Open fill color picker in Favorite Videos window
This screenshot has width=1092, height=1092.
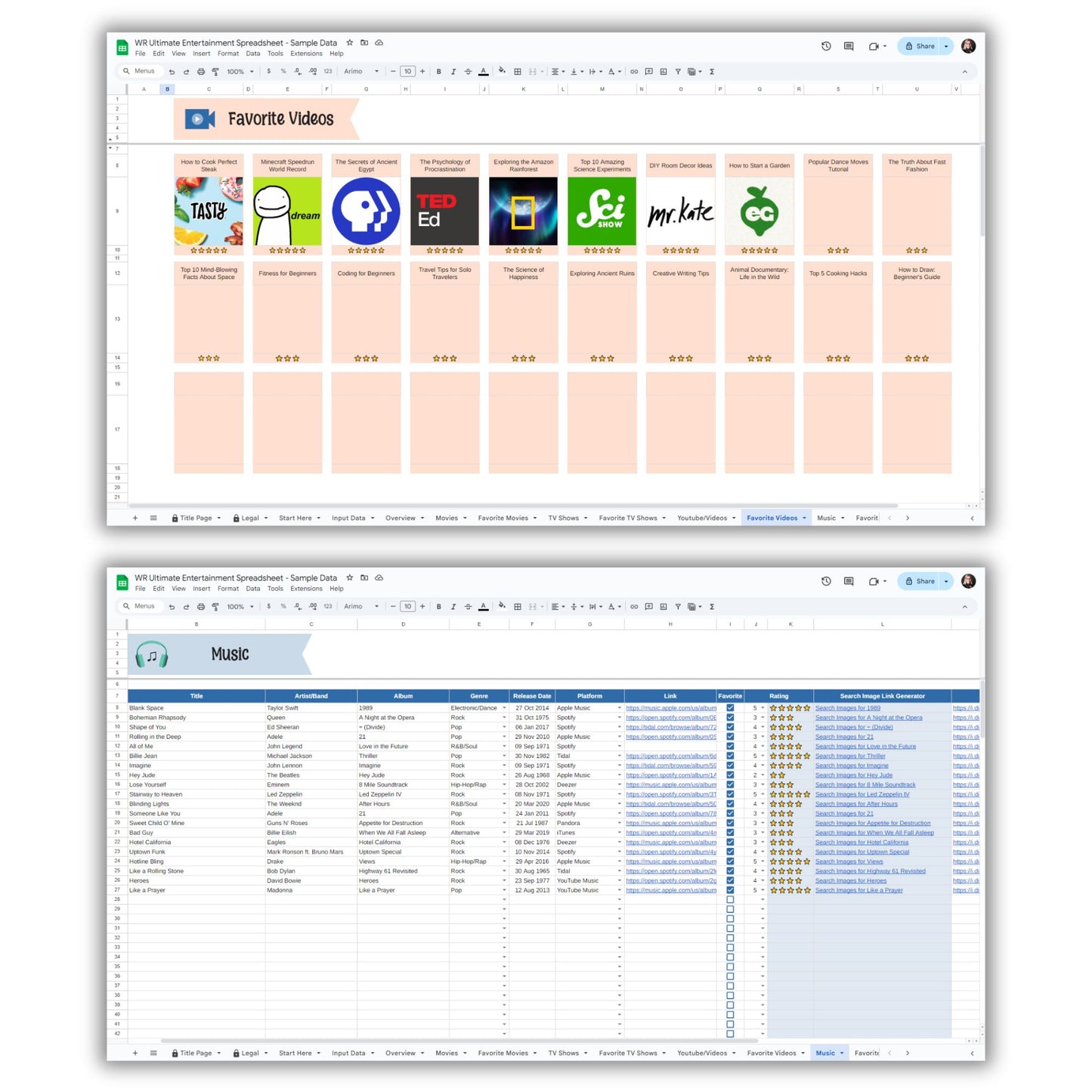(502, 72)
